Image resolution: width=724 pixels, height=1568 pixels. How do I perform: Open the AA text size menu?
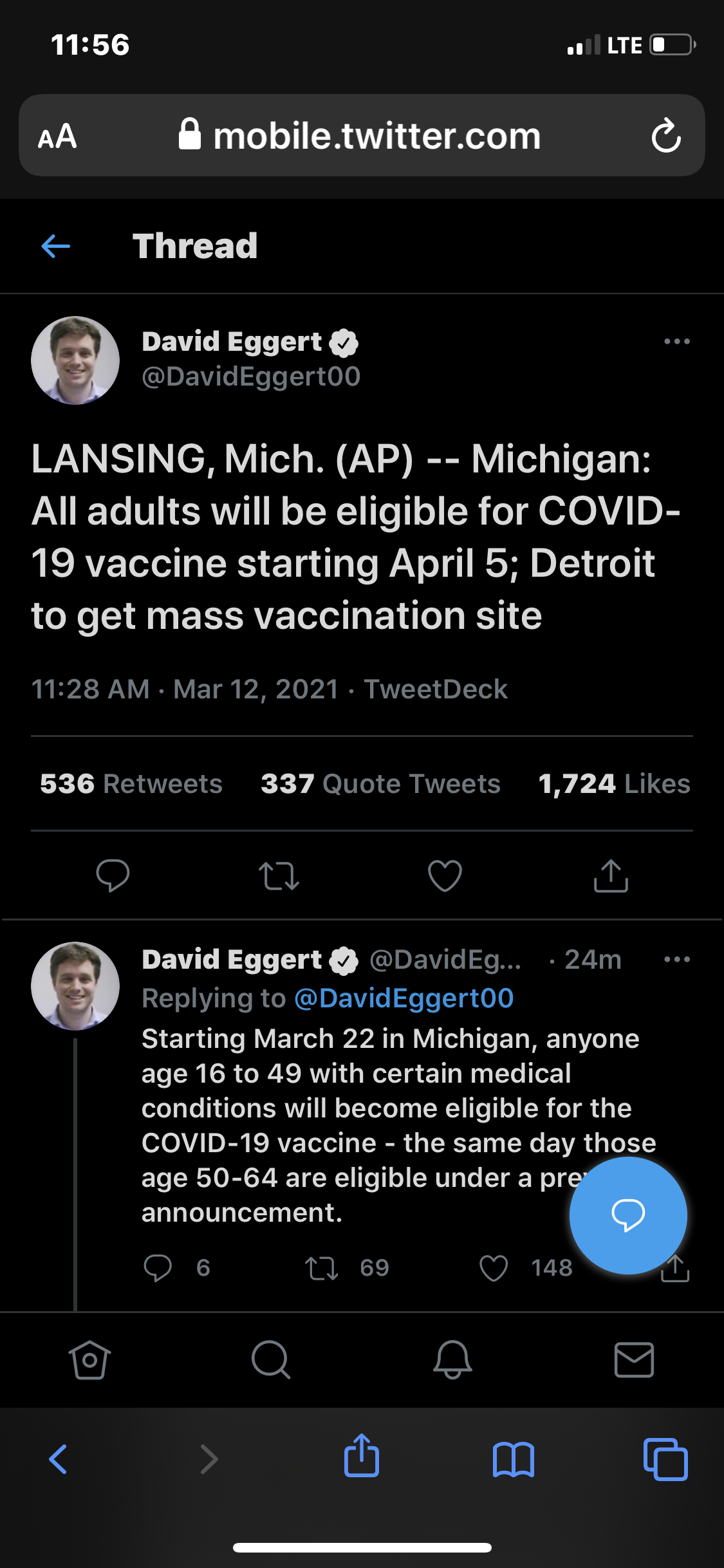[x=58, y=136]
